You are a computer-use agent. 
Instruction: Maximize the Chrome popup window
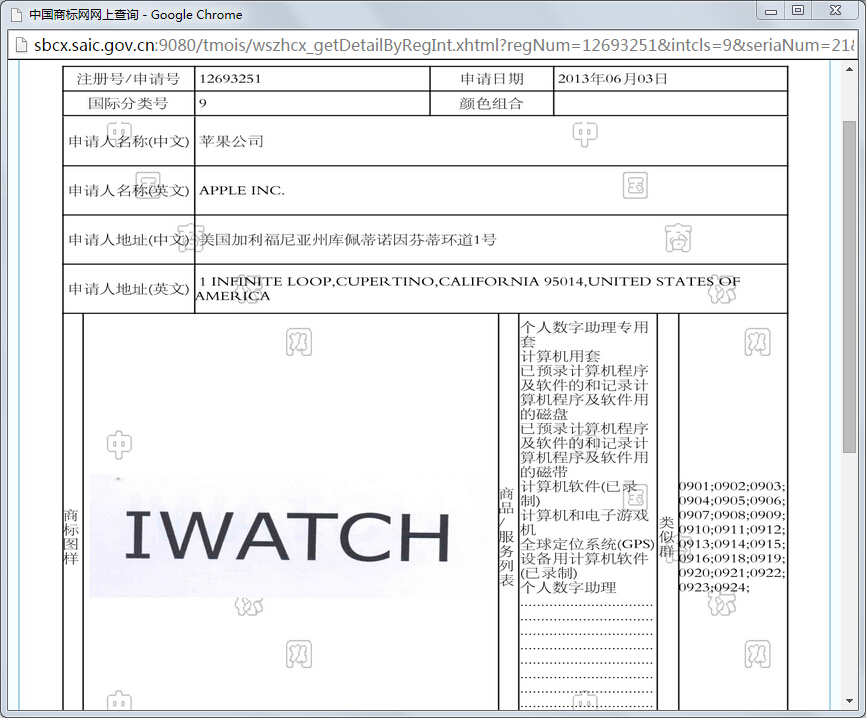[x=798, y=11]
